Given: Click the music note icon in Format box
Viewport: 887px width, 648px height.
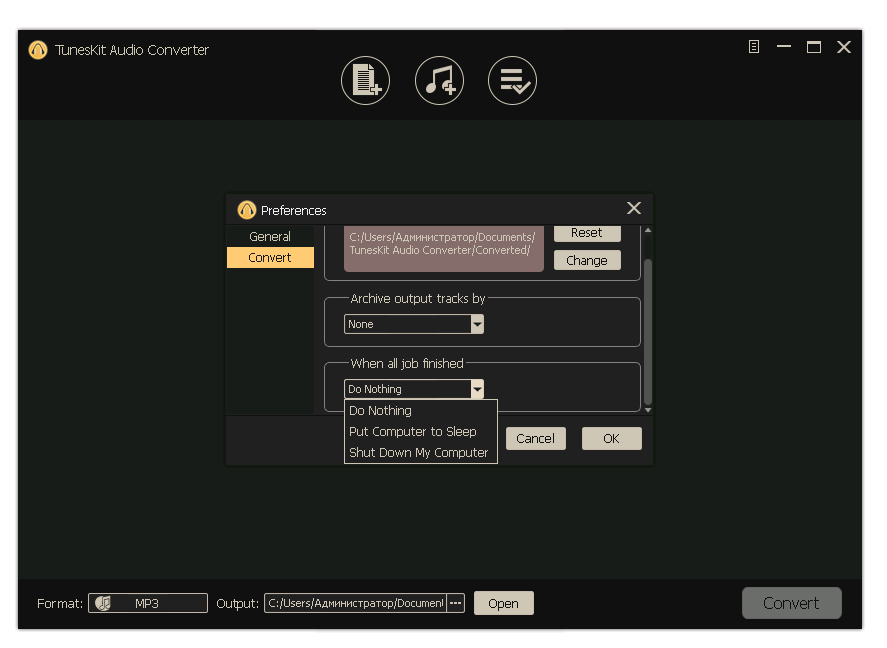Looking at the screenshot, I should click(x=103, y=603).
